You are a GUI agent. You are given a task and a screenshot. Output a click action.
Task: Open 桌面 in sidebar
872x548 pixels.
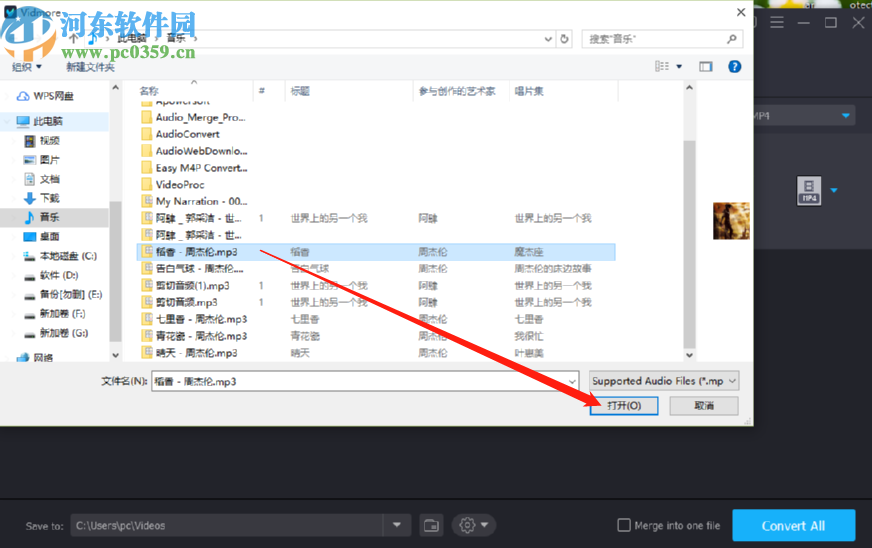pos(49,236)
